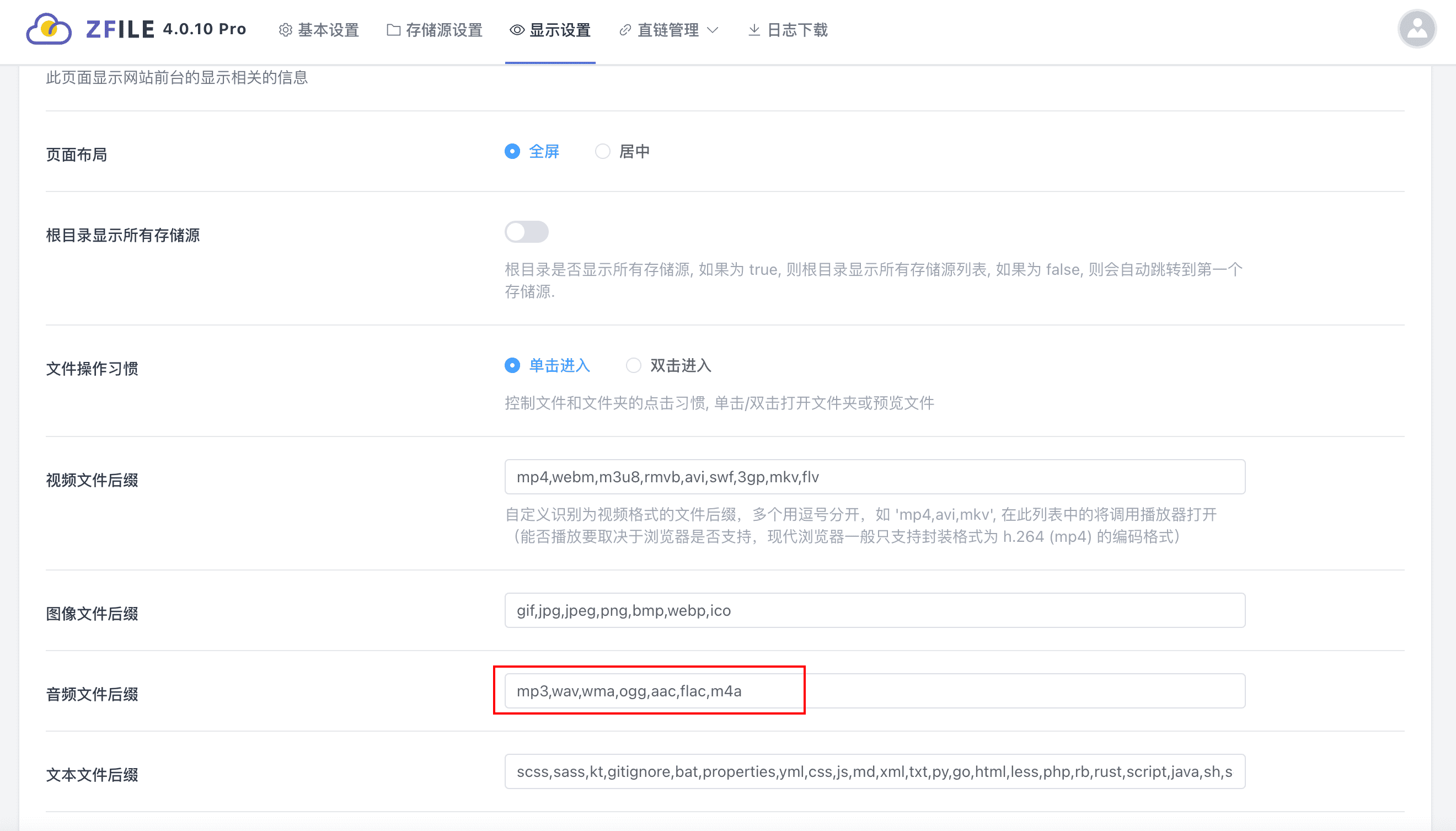Screen dimensions: 1456x831
Task: Select the 居中 layout radio button
Action: pos(602,151)
